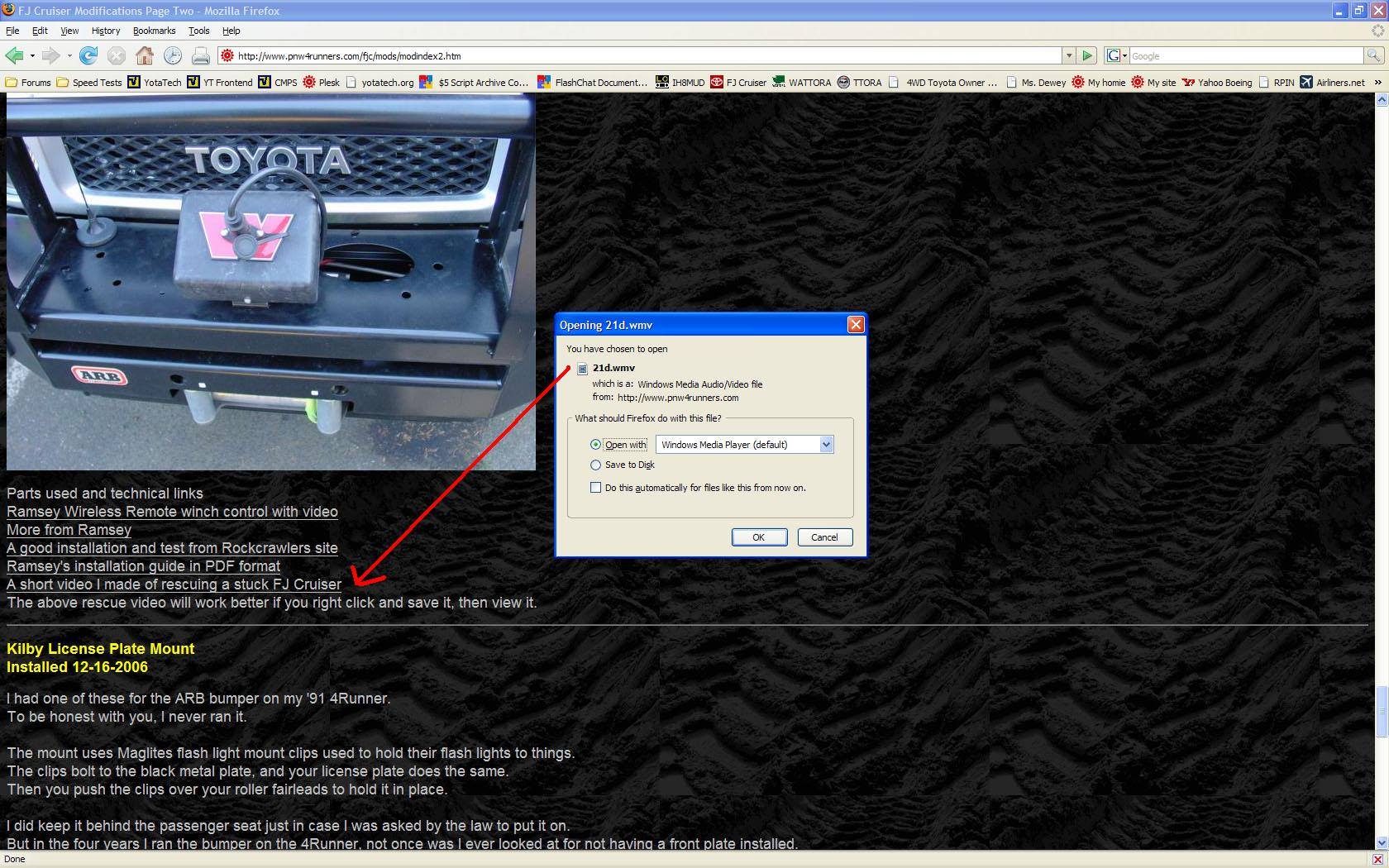The image size is (1389, 868).
Task: Open Ramsey Wireless Remote winch control link
Action: point(172,512)
